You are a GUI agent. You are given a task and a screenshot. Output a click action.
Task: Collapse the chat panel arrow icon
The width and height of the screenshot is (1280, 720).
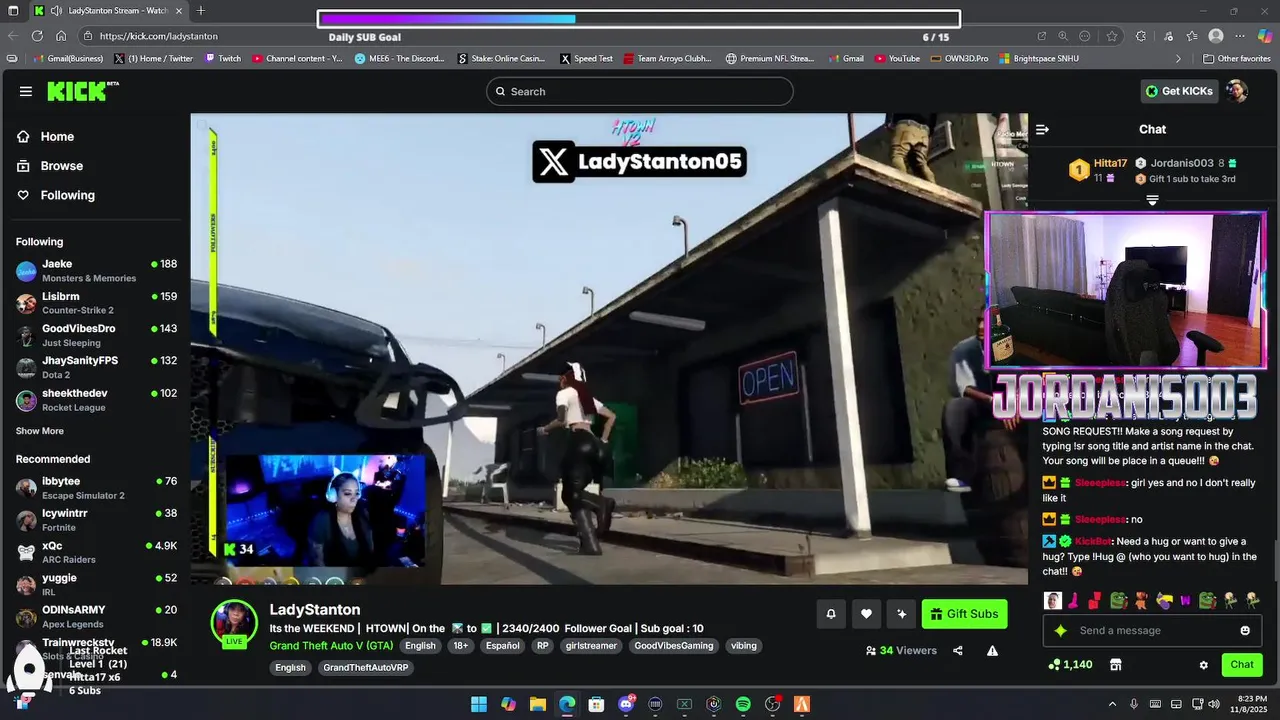point(1042,129)
